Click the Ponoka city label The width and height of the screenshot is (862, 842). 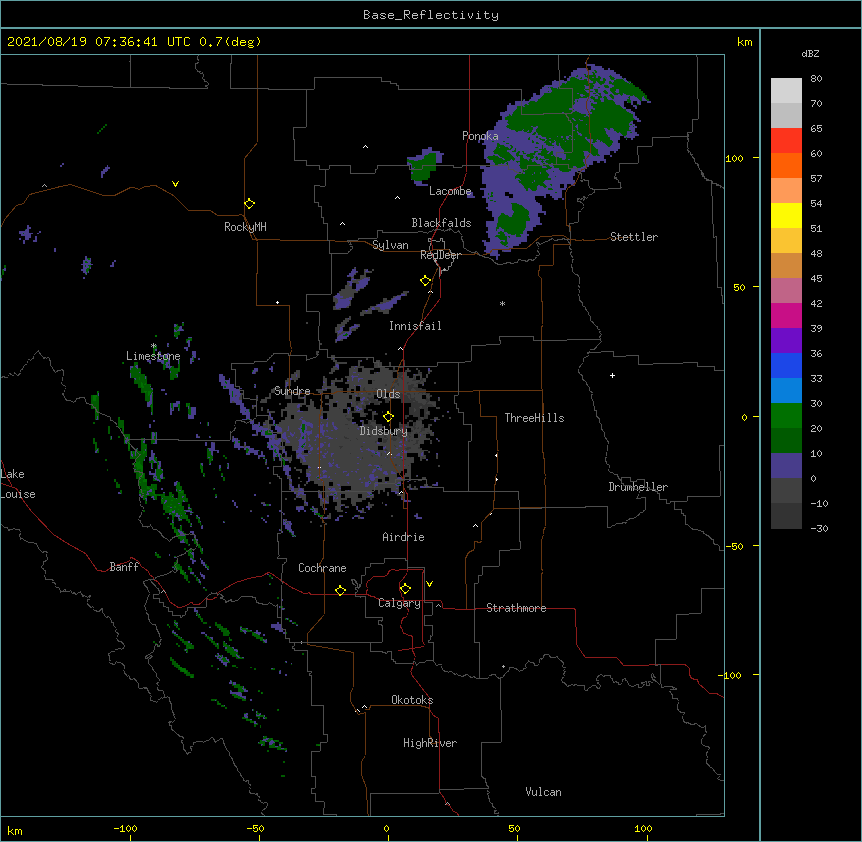(480, 136)
